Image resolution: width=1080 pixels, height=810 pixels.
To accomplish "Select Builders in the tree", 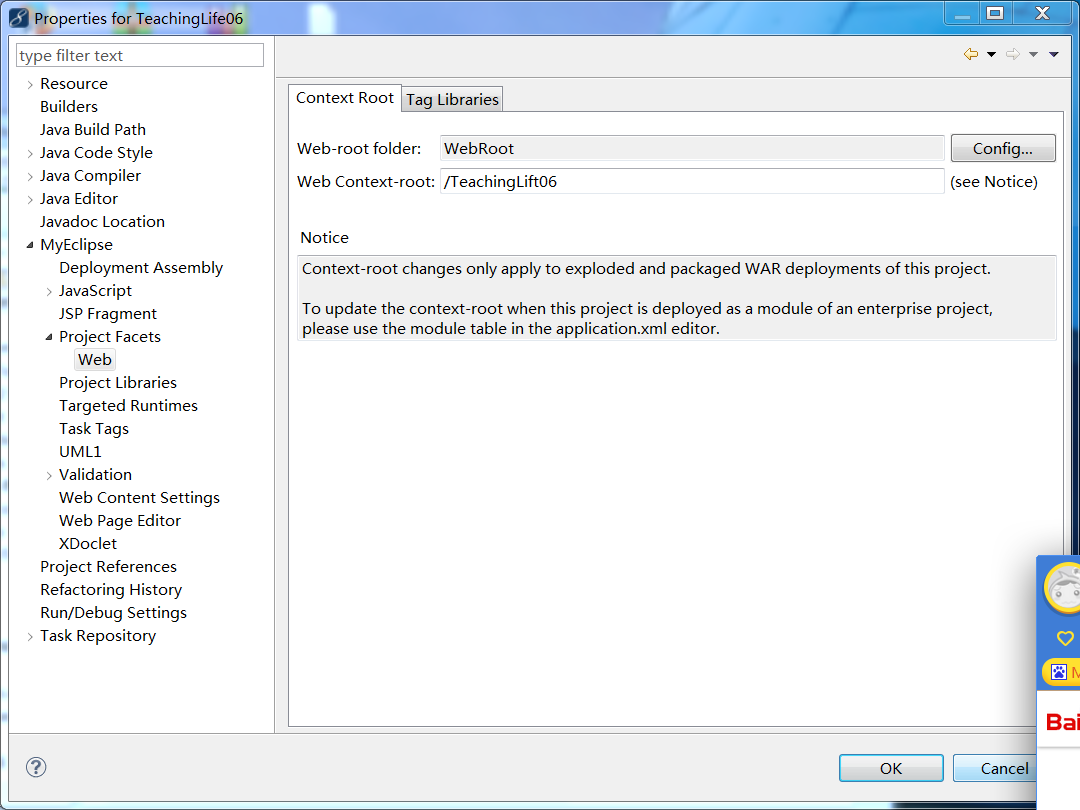I will click(x=69, y=107).
